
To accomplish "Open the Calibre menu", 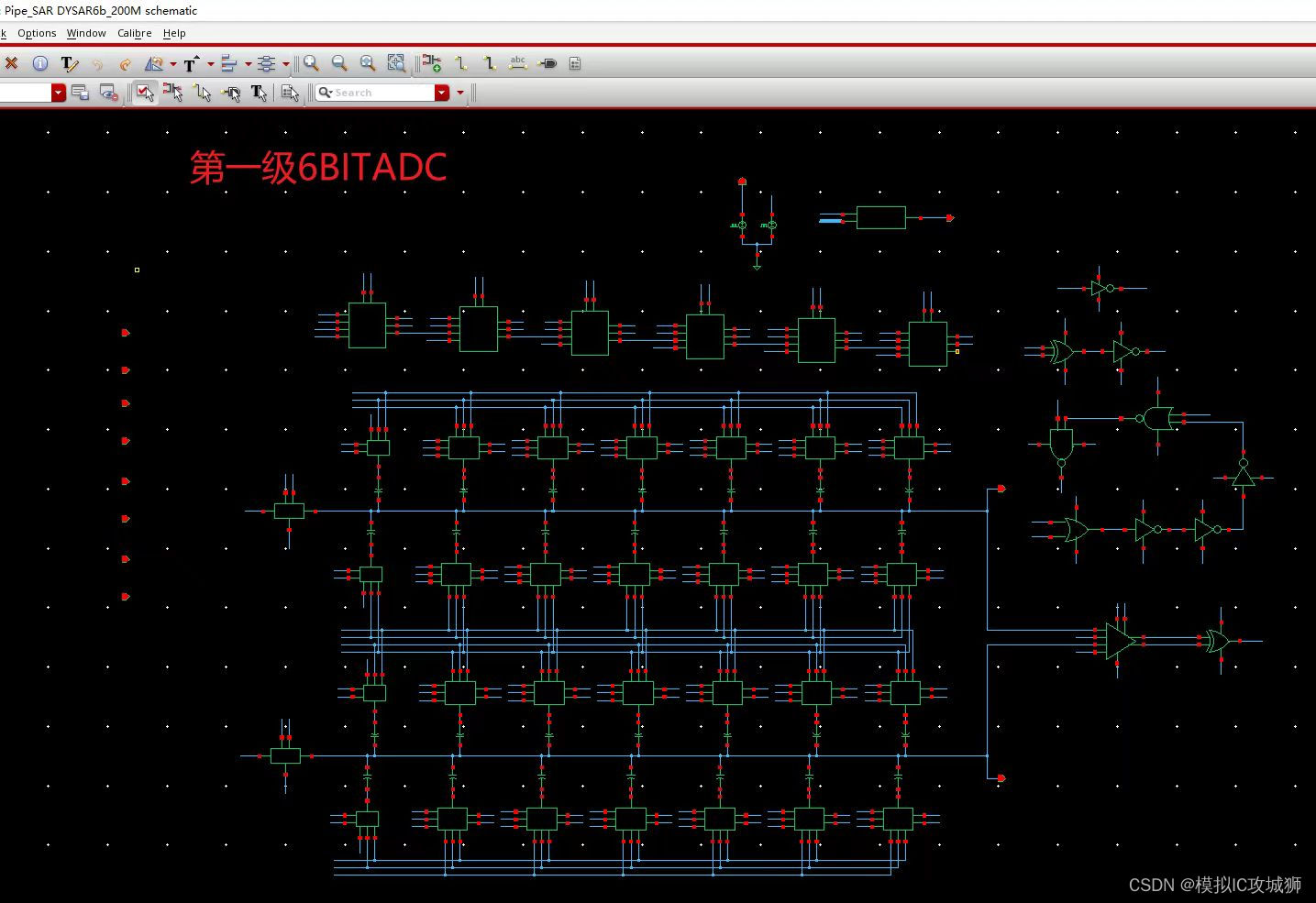I will point(134,33).
